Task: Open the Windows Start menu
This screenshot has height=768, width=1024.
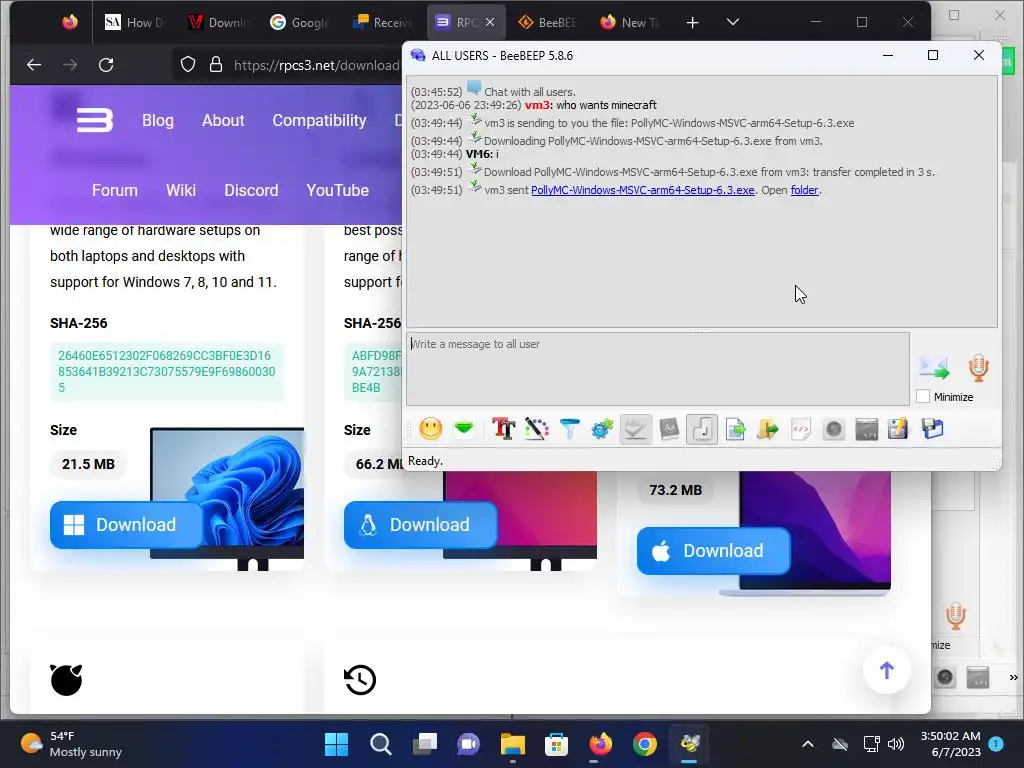Action: (x=336, y=744)
